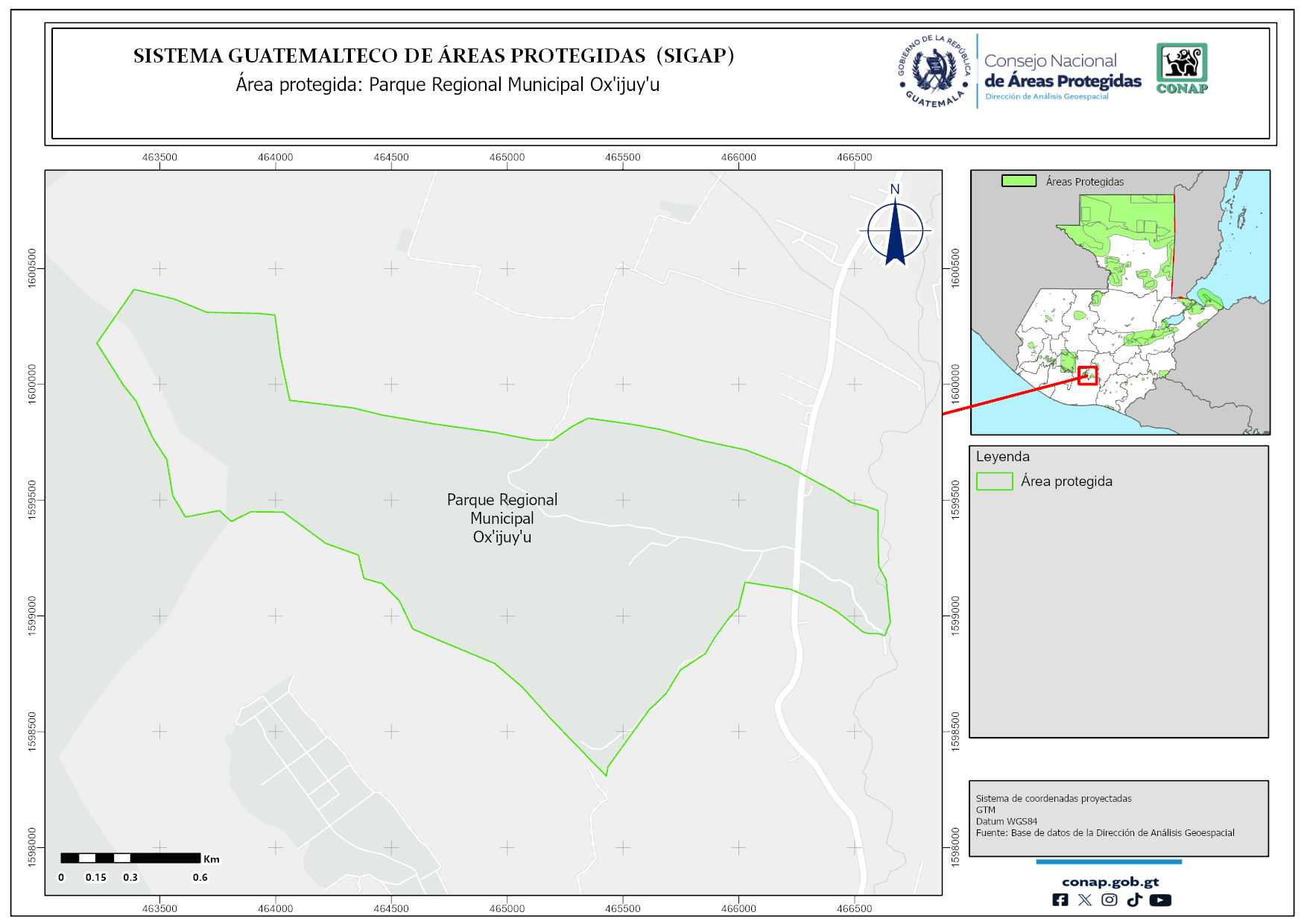This screenshot has height=924, width=1307.
Task: Click the kilometer scale bar
Action: pos(130,858)
